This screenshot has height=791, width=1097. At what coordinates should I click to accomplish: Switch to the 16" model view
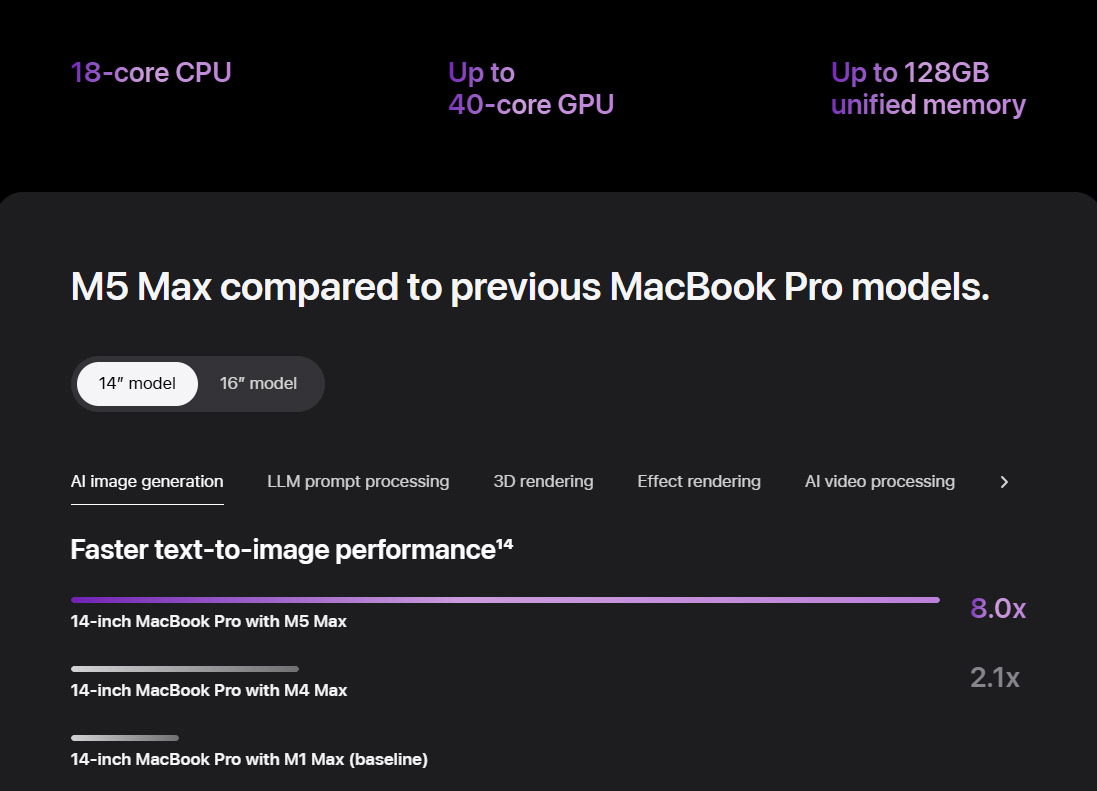pos(258,383)
